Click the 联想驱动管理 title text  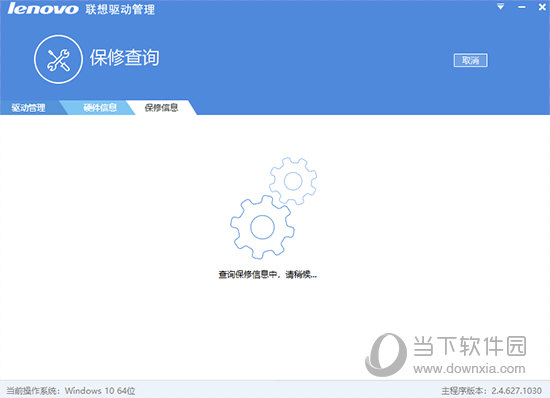[120, 9]
